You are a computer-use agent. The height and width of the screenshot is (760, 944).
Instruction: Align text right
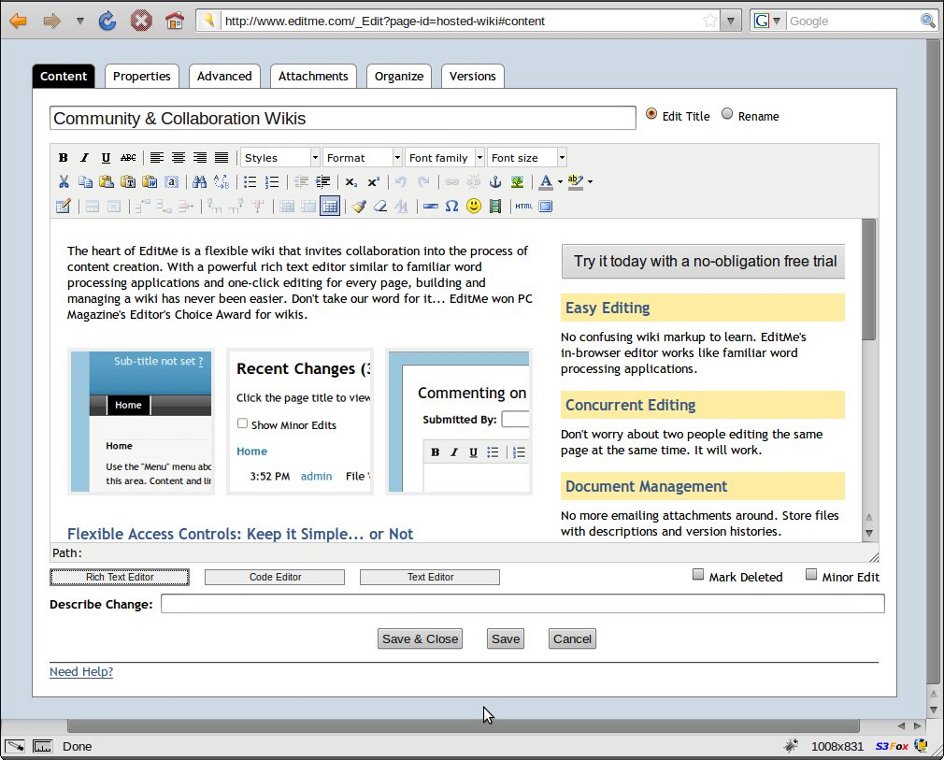coord(200,158)
